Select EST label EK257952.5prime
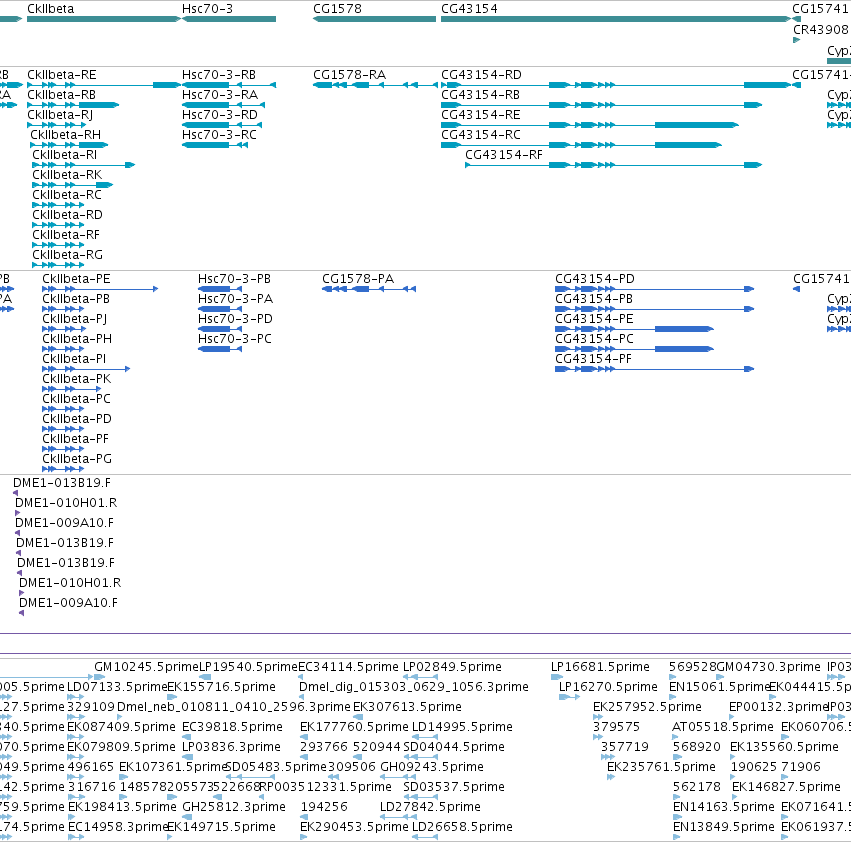 tap(647, 707)
